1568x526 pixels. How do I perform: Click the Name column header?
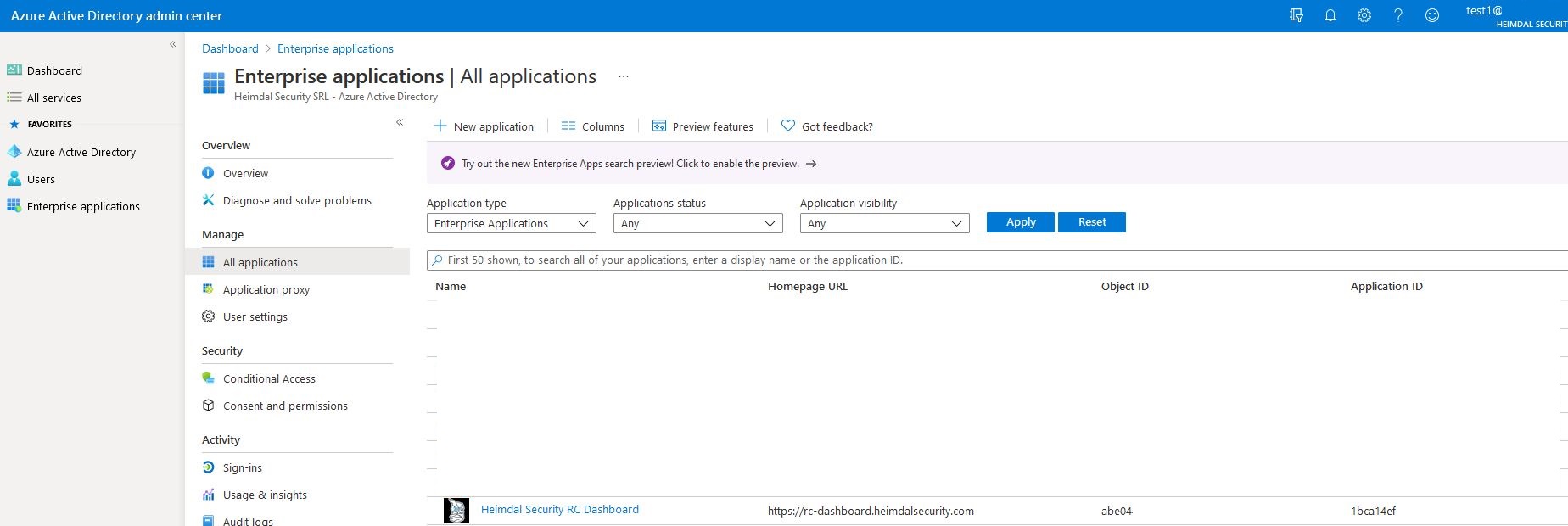tap(451, 286)
